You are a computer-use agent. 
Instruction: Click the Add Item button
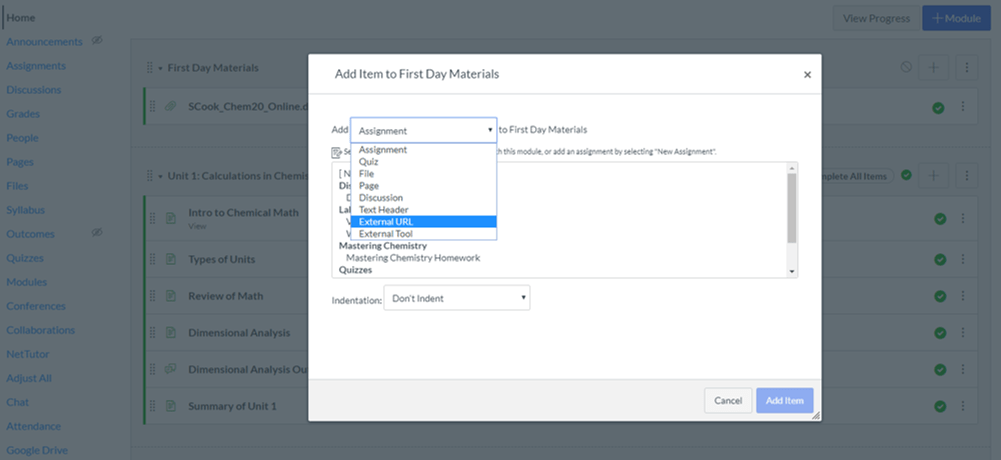tap(784, 400)
